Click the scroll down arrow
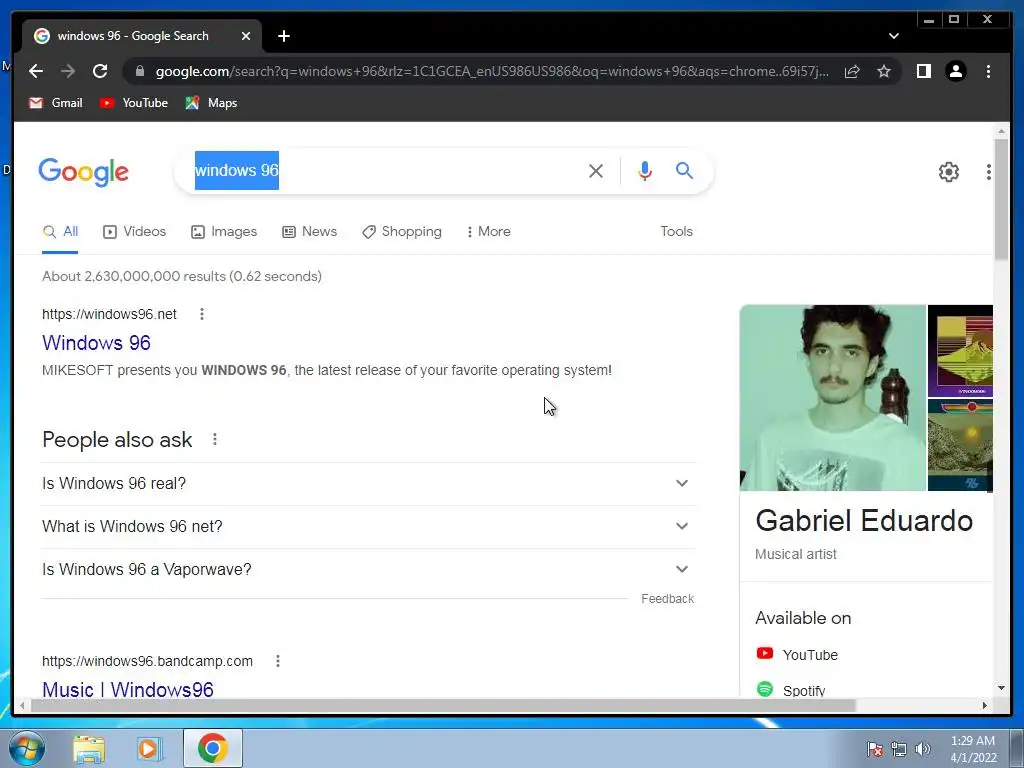 pos(1001,688)
